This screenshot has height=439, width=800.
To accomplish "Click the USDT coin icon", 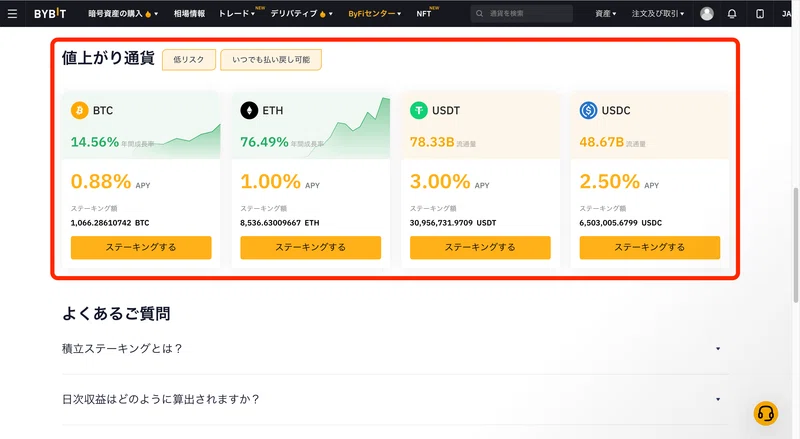I will click(419, 110).
